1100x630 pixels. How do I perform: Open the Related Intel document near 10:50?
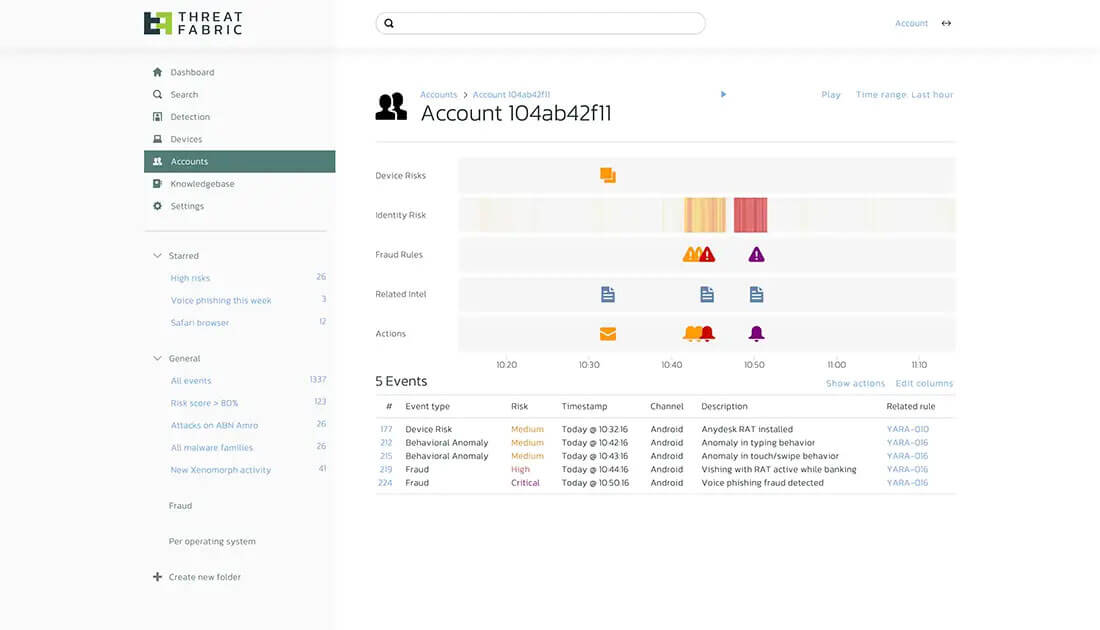[x=756, y=294]
